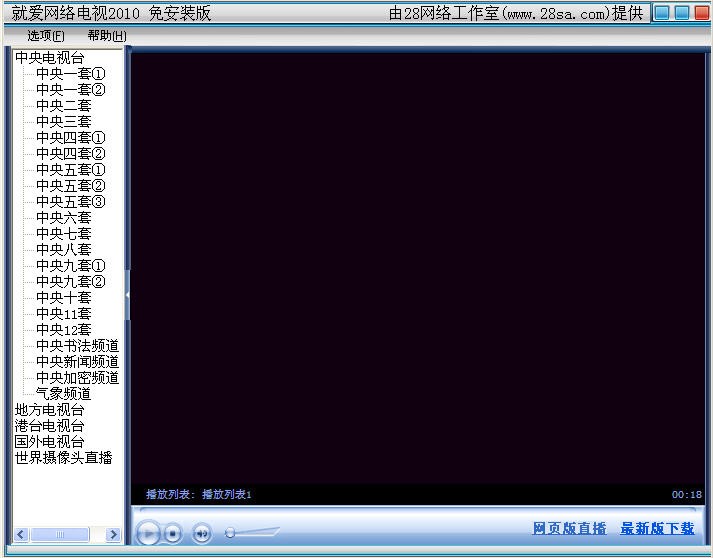The image size is (713, 558).
Task: Close the window with the red button
Action: pos(702,13)
